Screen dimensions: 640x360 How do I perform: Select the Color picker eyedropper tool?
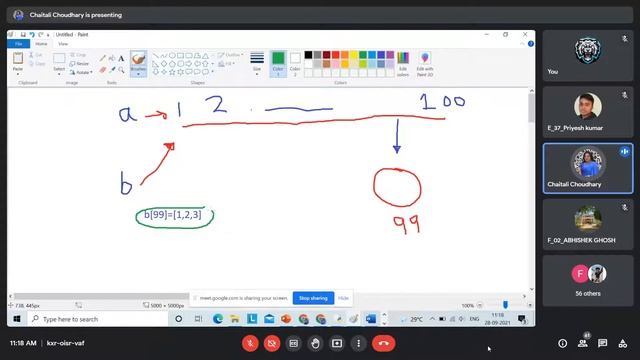pyautogui.click(x=112, y=70)
